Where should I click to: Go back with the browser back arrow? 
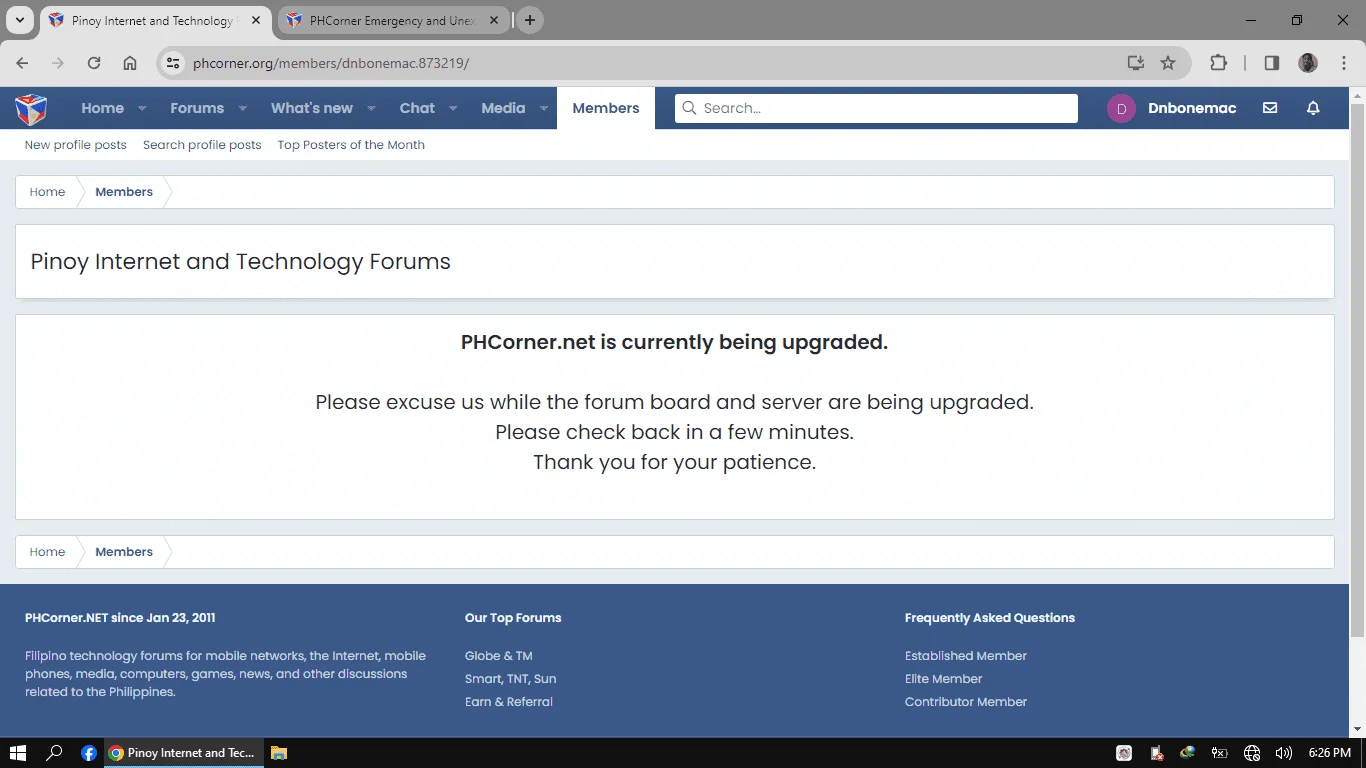click(x=23, y=63)
